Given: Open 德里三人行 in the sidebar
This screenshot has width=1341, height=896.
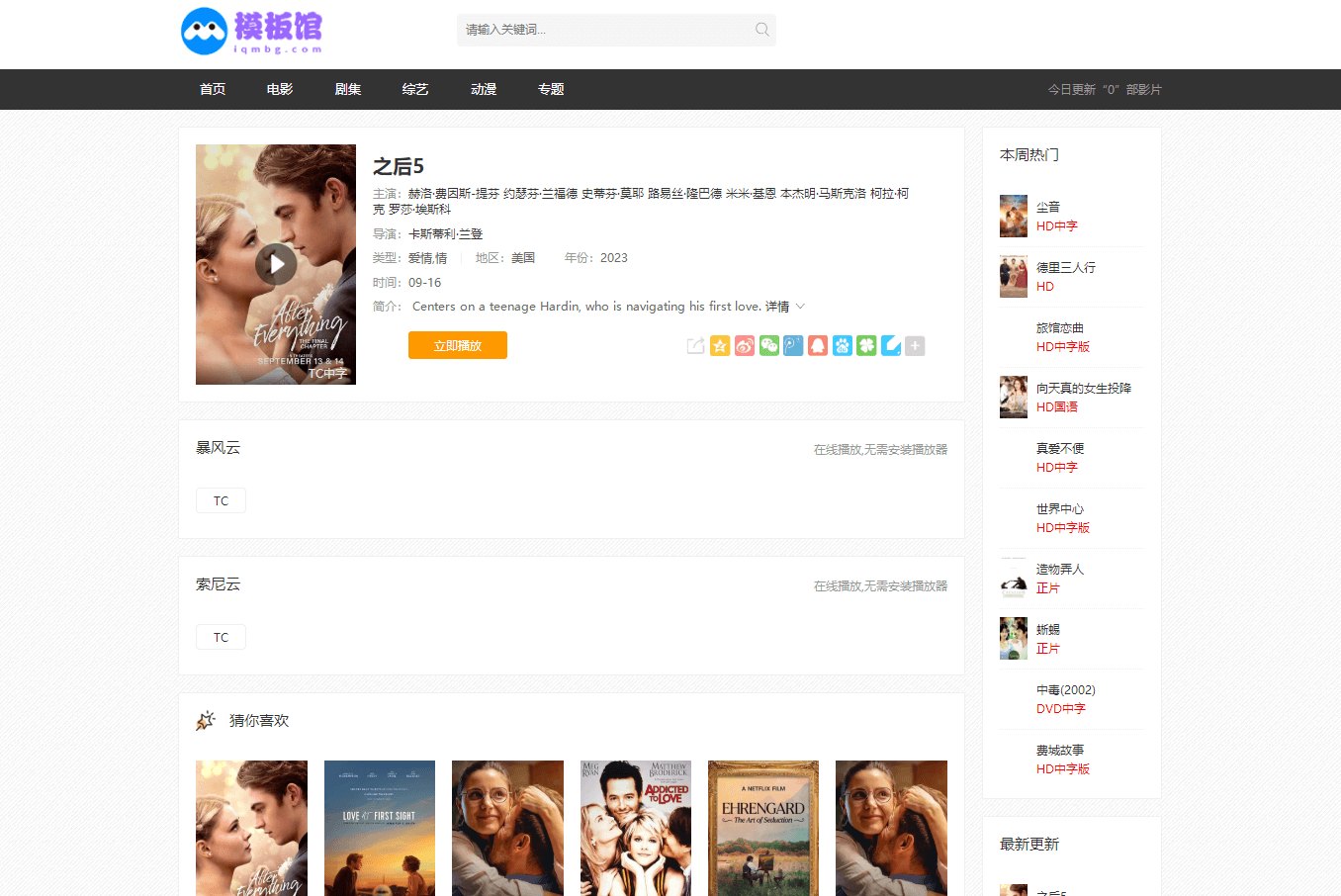Looking at the screenshot, I should pos(1066,267).
